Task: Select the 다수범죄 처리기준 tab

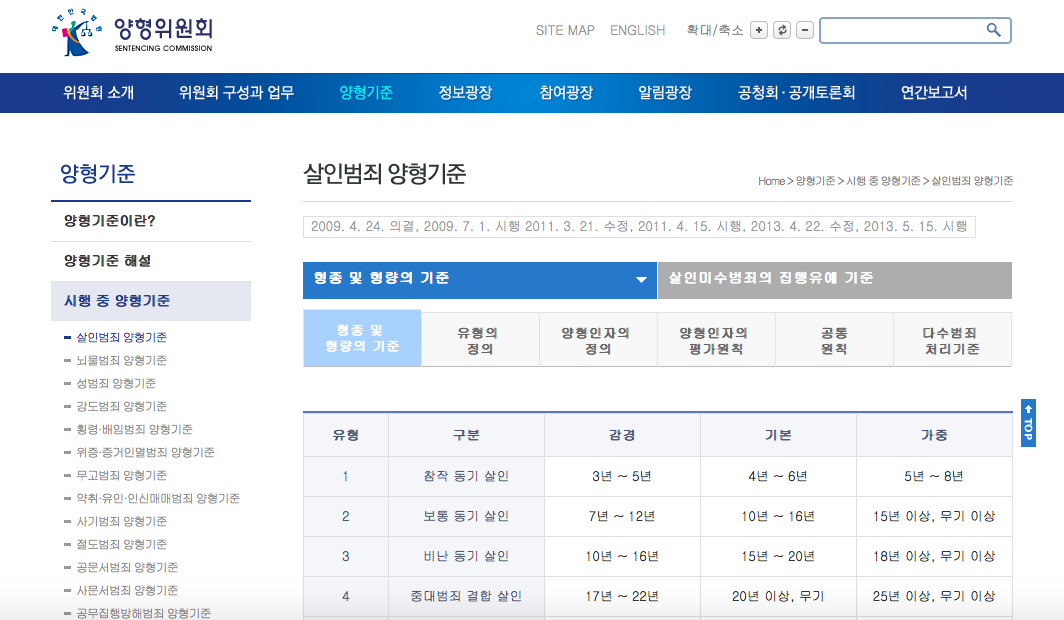Action: tap(952, 339)
